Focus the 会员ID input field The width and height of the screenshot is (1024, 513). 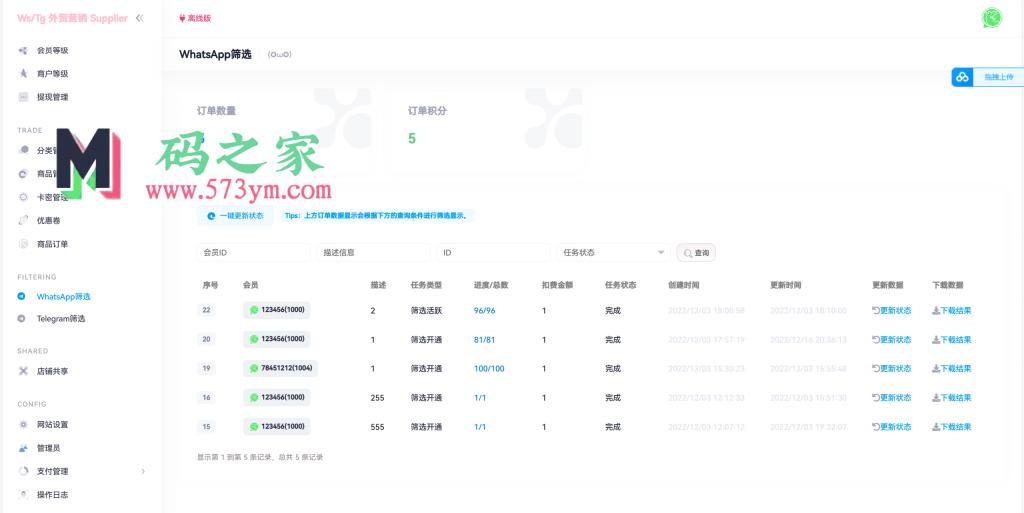(x=253, y=253)
